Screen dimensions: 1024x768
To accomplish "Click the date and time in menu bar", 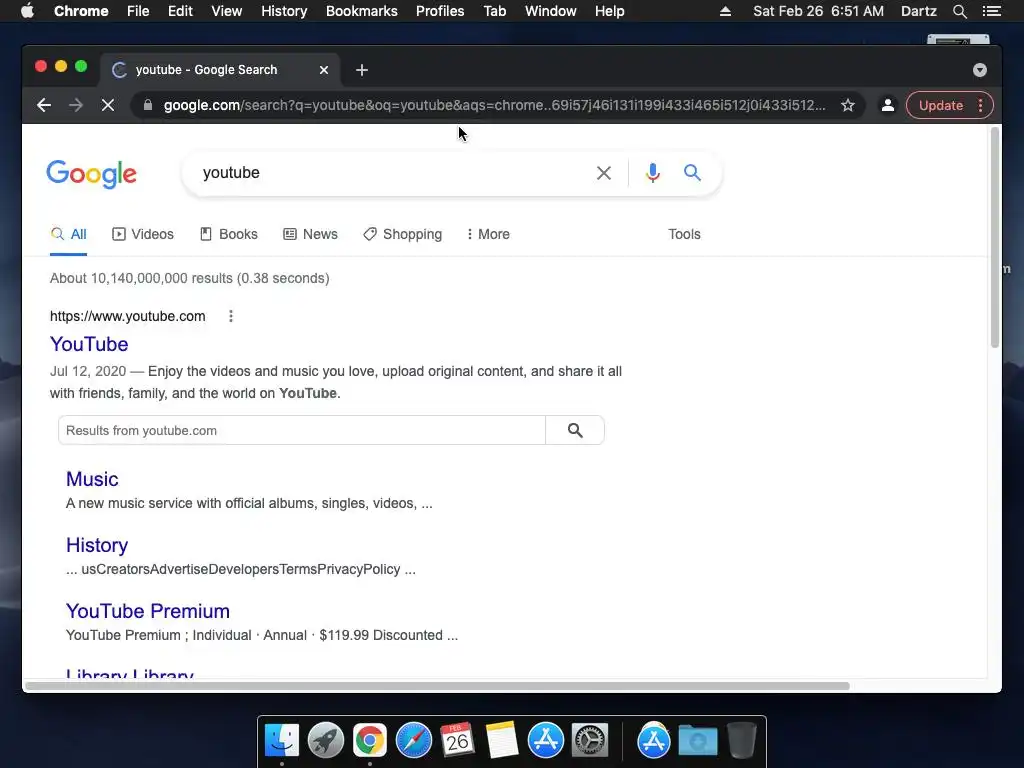I will click(818, 11).
